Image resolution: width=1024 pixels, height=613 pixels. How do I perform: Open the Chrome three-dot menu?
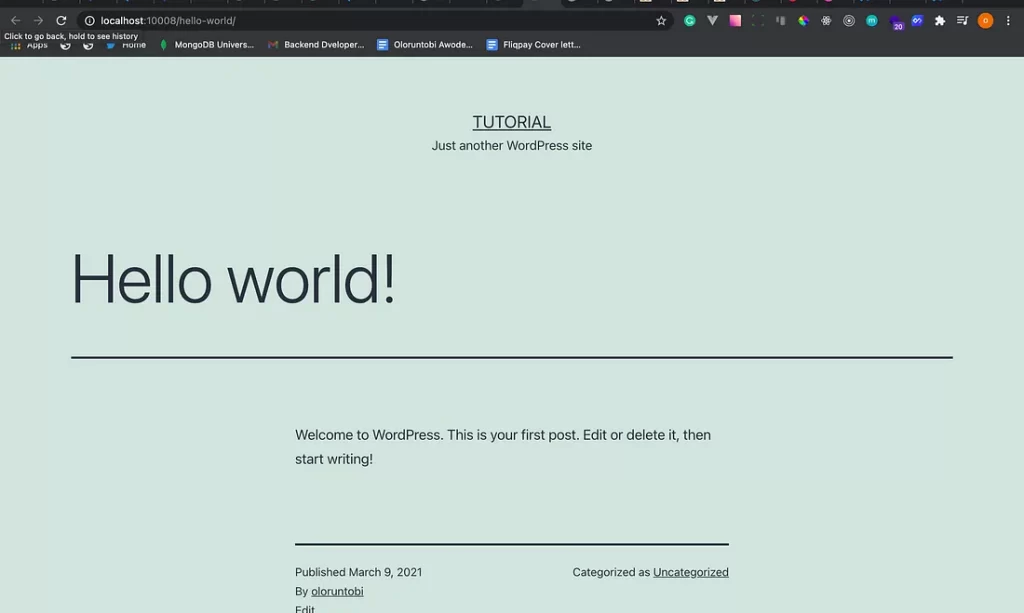coord(1008,20)
